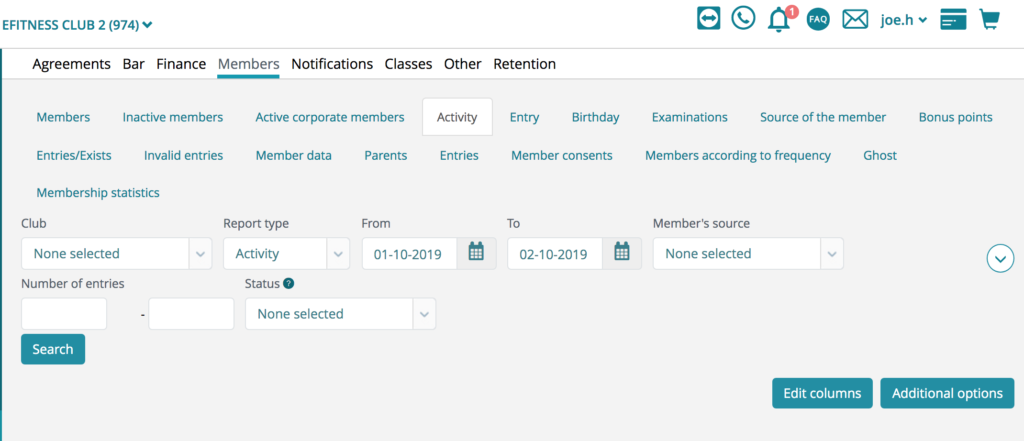Click the Edit columns button
Viewport: 1024px width, 441px height.
pos(822,393)
